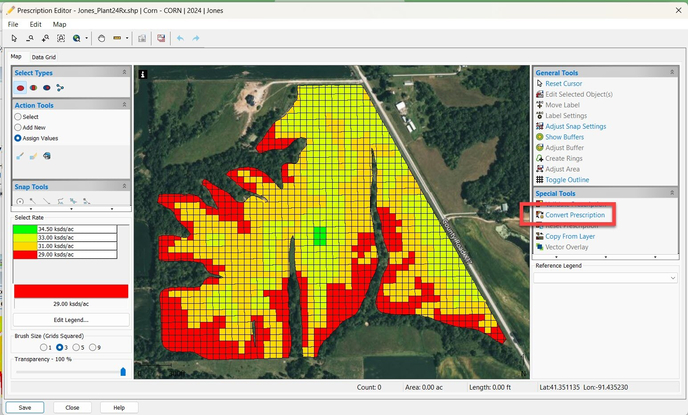Click the undo arrow in toolbar
The height and width of the screenshot is (415, 688).
tap(180, 38)
